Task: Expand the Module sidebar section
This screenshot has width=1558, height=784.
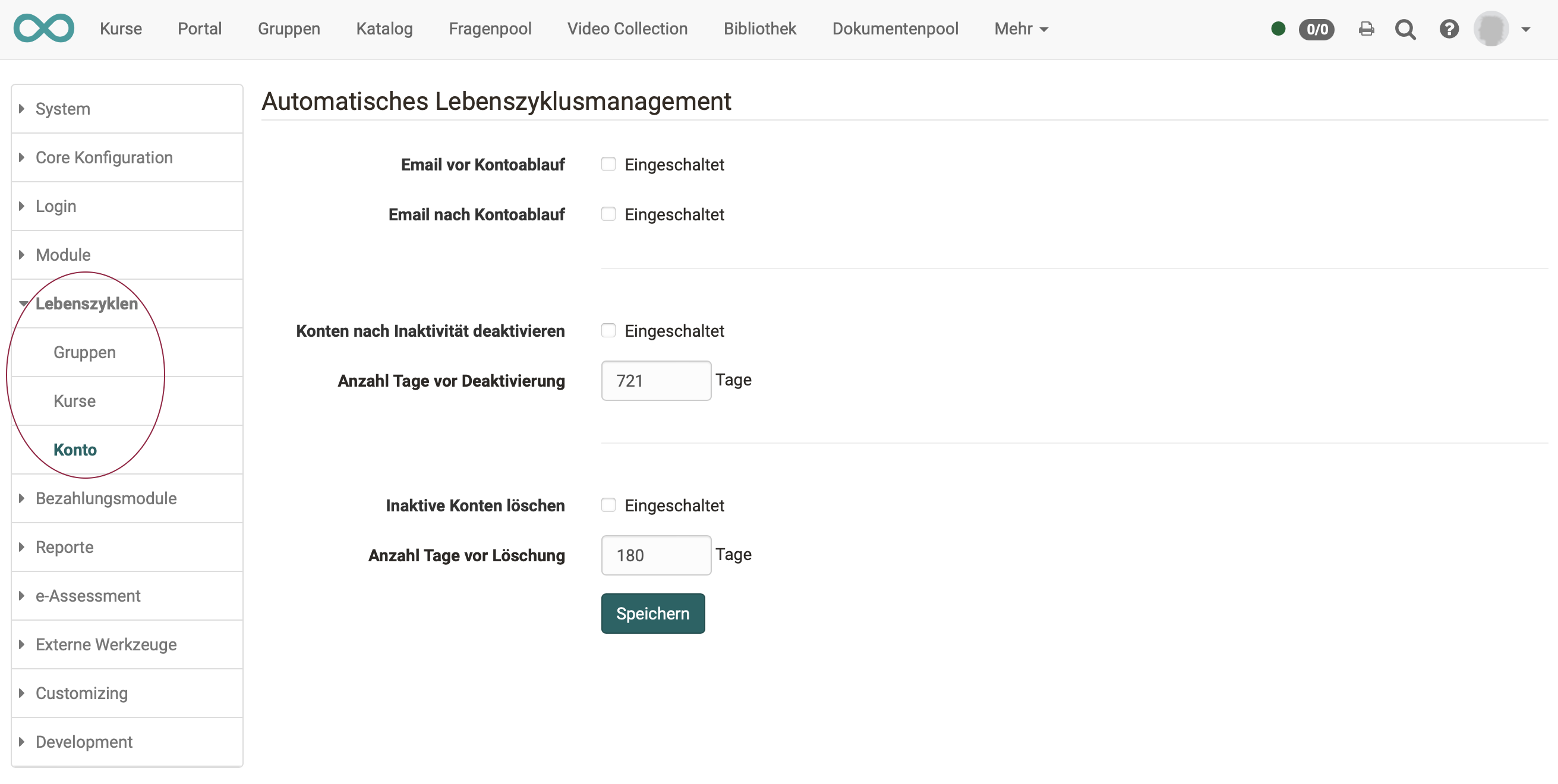Action: pos(127,255)
